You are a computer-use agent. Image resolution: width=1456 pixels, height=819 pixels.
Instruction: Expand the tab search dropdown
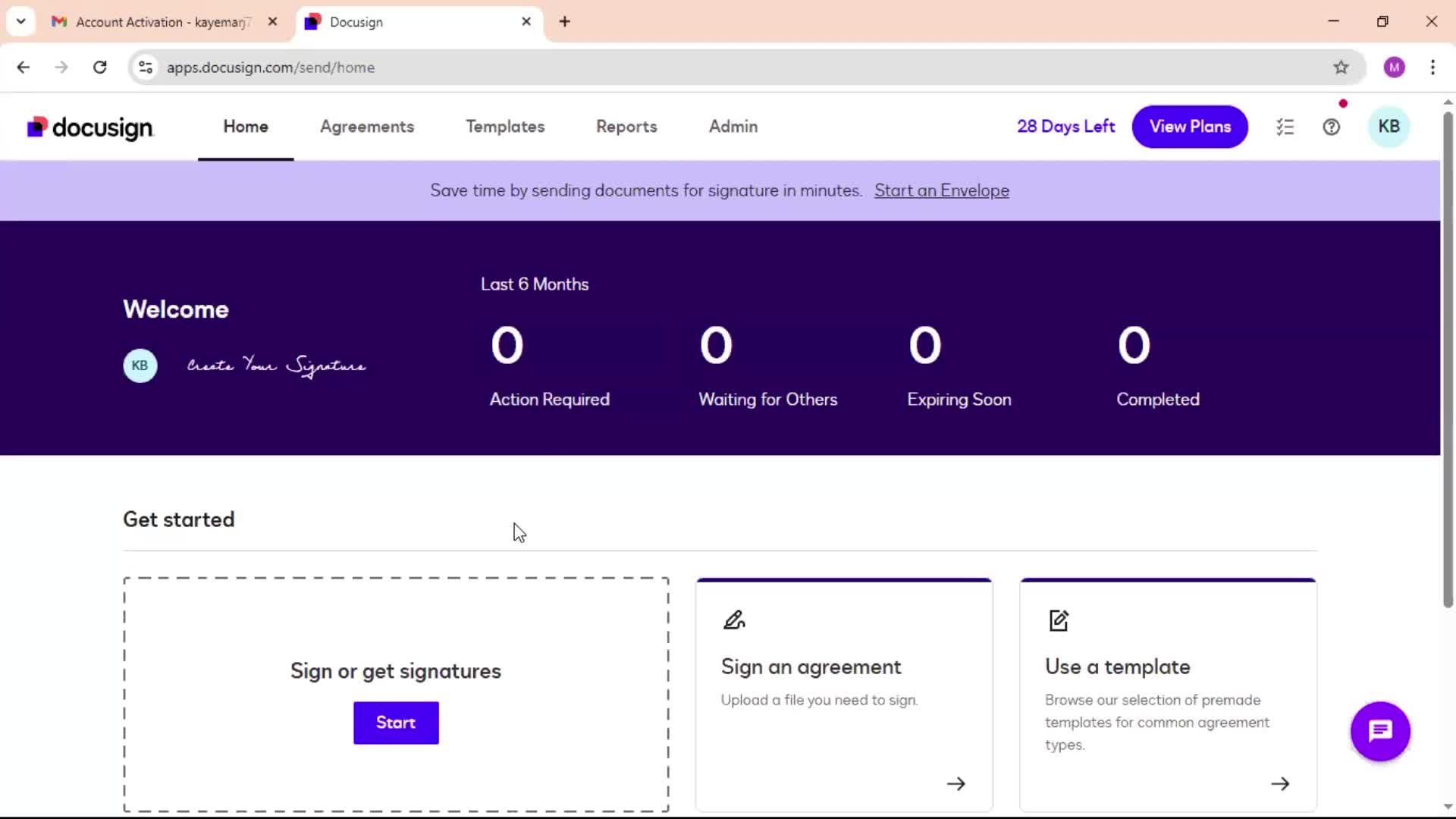tap(21, 22)
